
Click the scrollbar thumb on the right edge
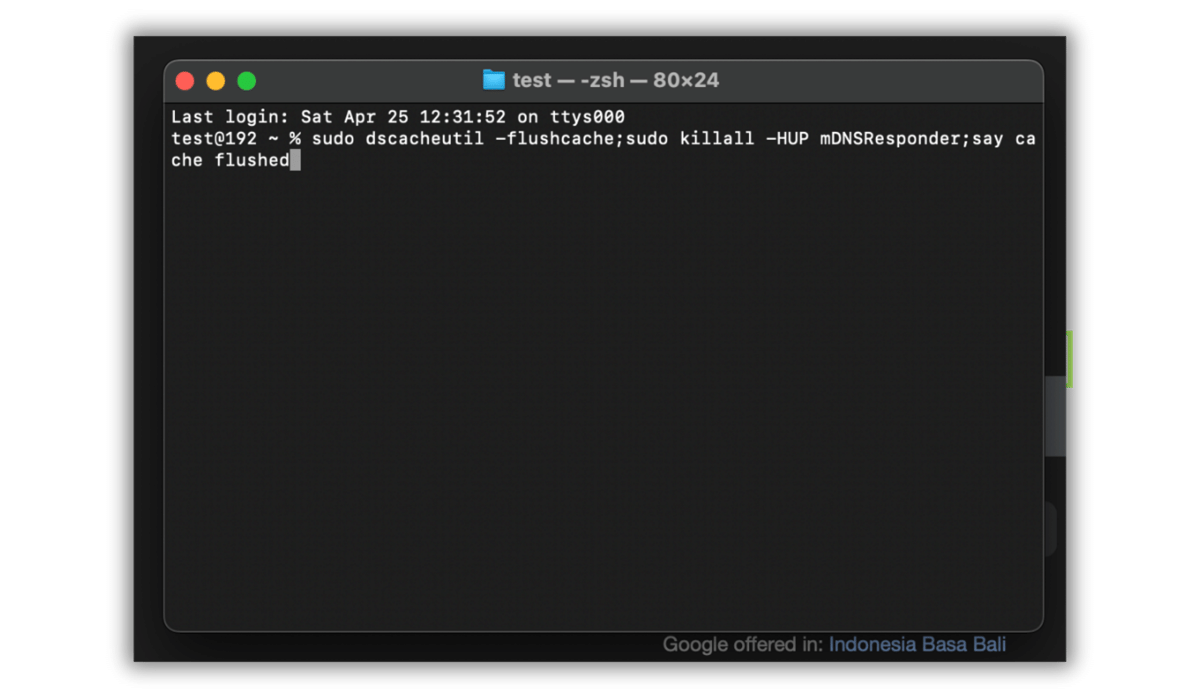point(1054,417)
